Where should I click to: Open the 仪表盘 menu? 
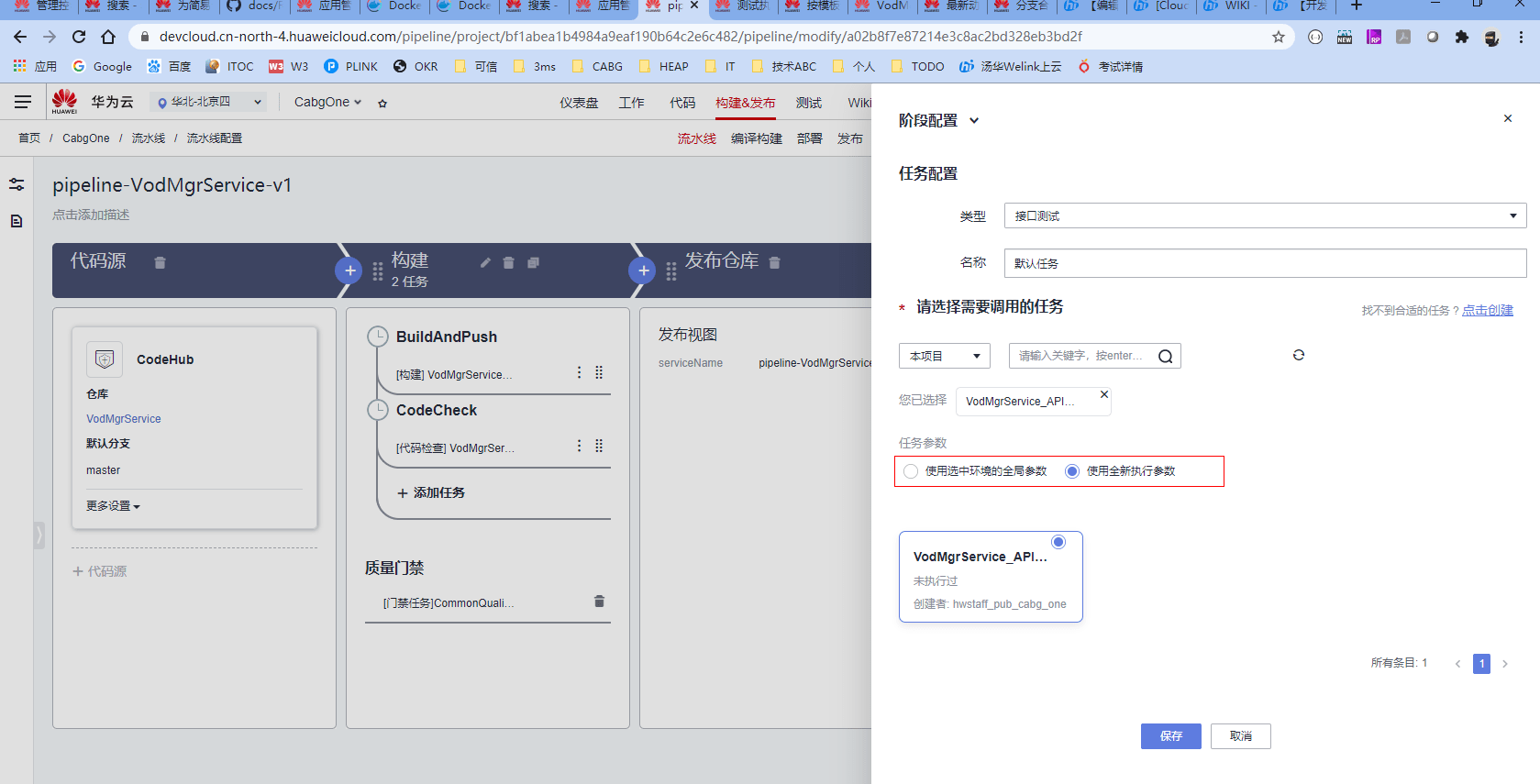pyautogui.click(x=579, y=103)
